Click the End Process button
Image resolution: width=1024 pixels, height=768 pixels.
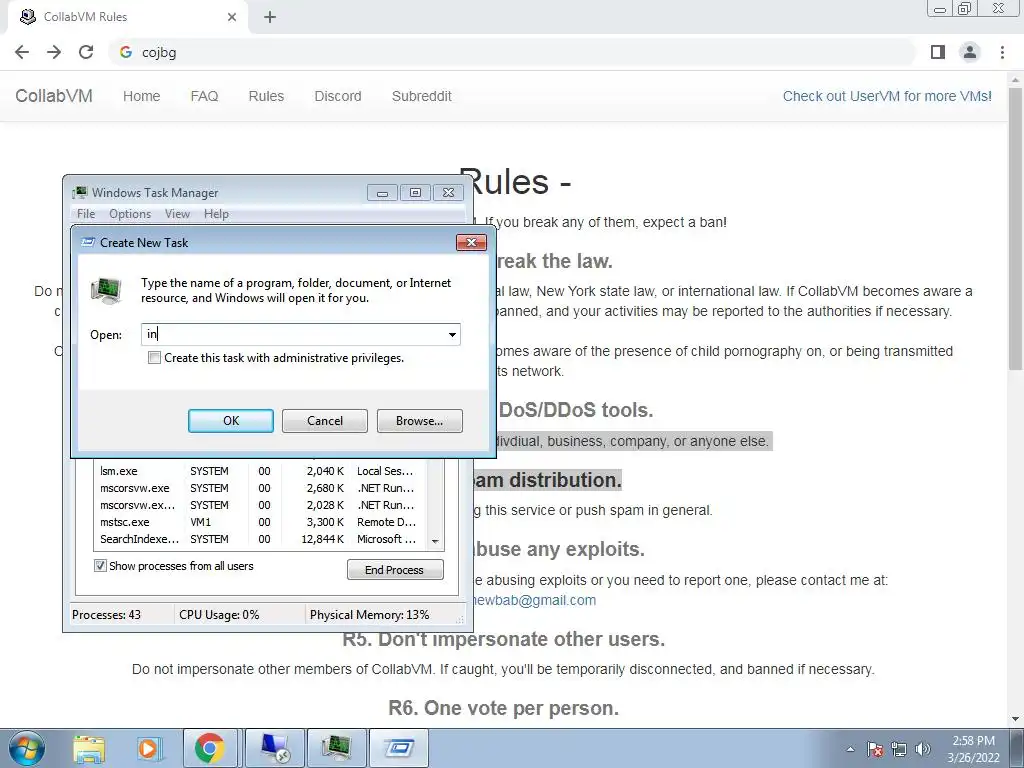[394, 569]
